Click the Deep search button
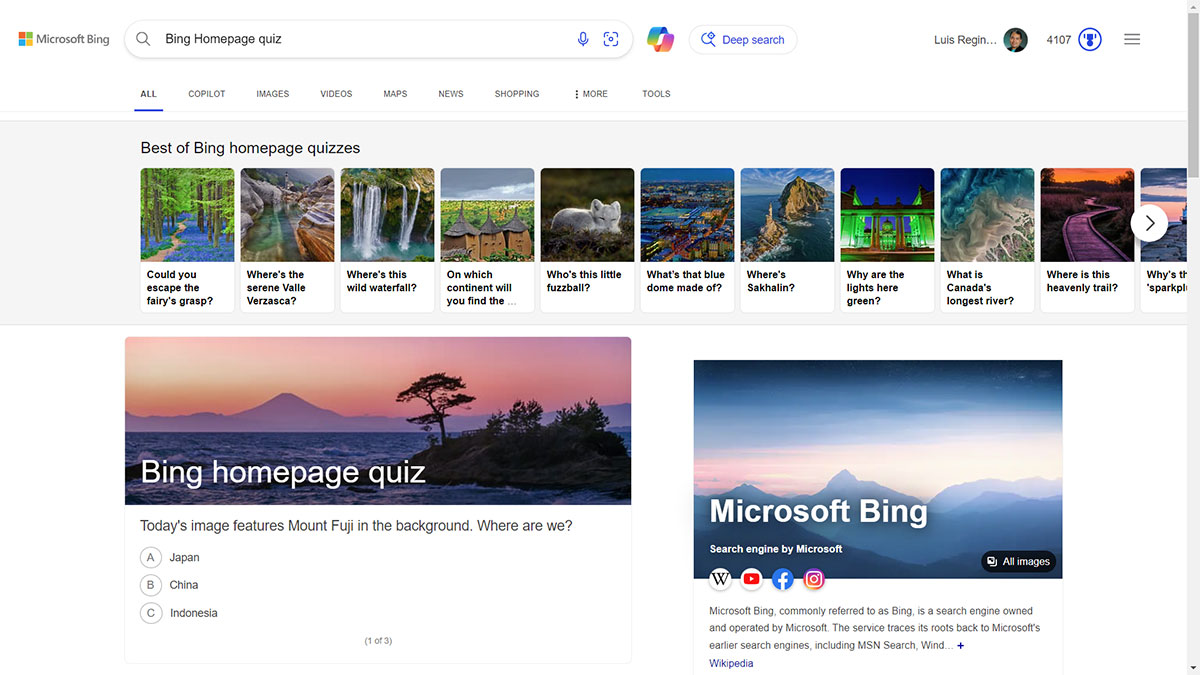The height and width of the screenshot is (675, 1200). coord(743,40)
